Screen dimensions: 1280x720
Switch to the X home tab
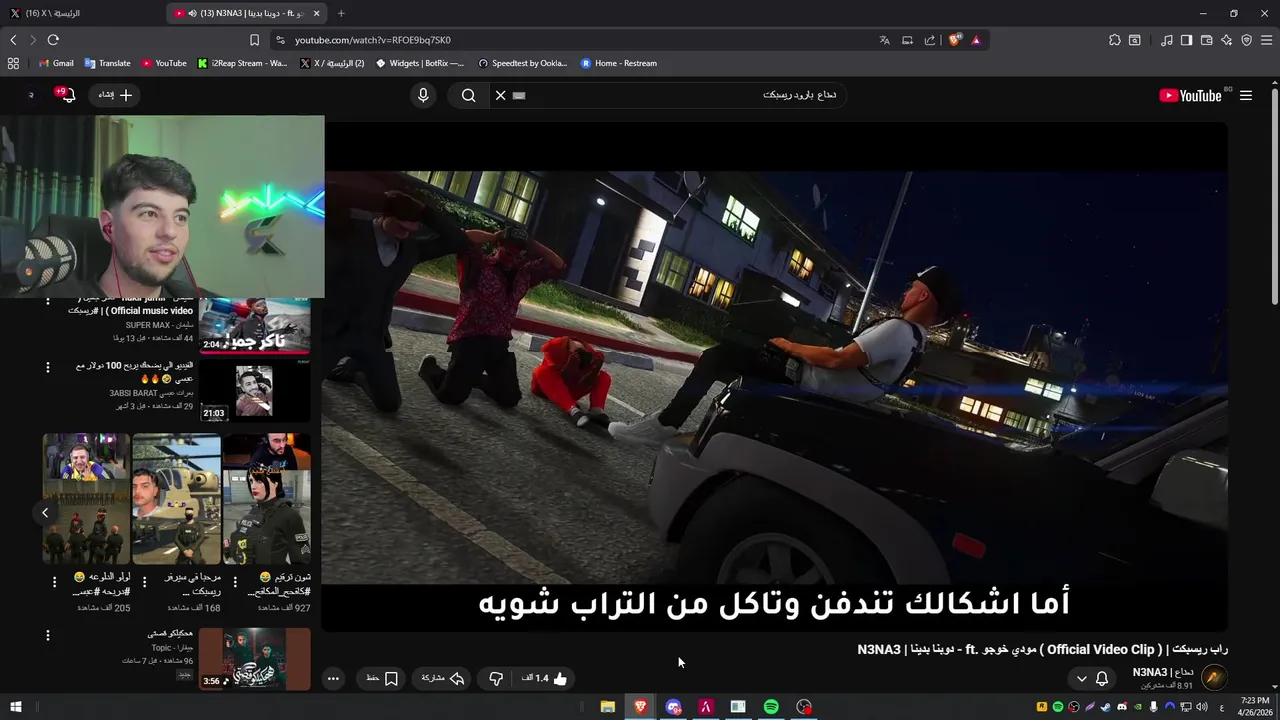pos(80,13)
